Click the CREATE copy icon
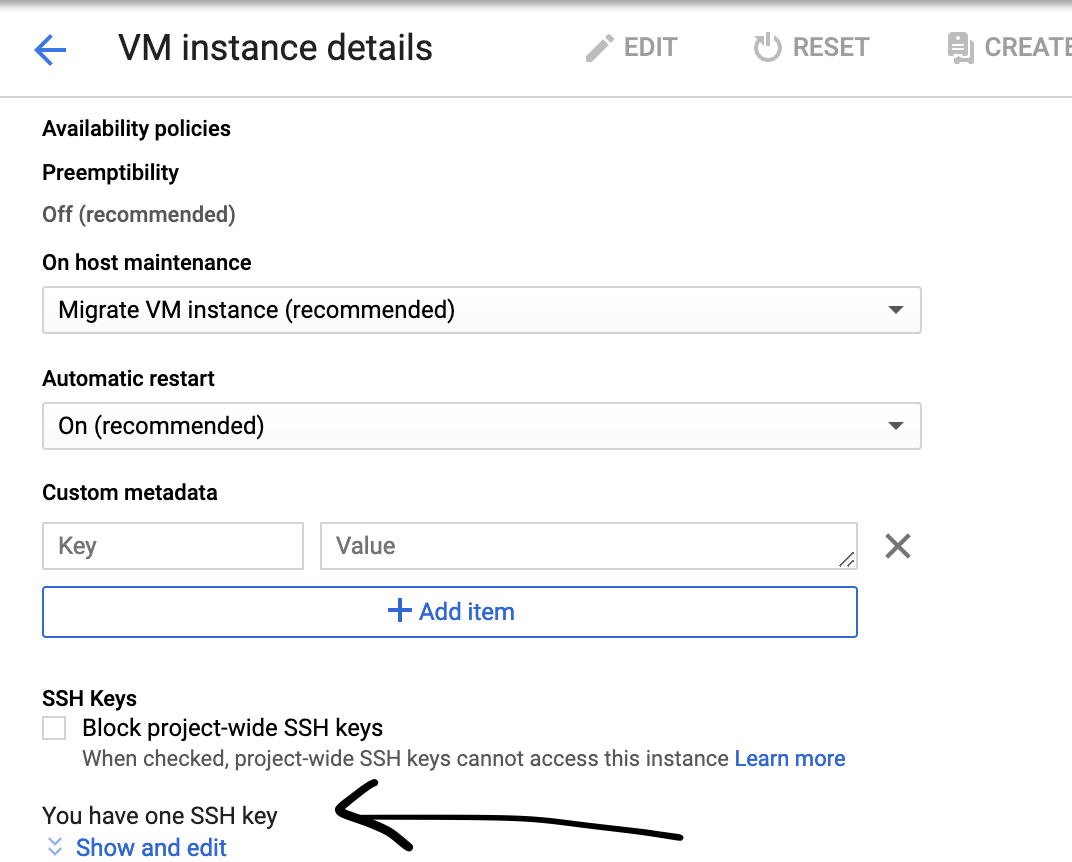Screen dimensions: 1072x862 (958, 47)
